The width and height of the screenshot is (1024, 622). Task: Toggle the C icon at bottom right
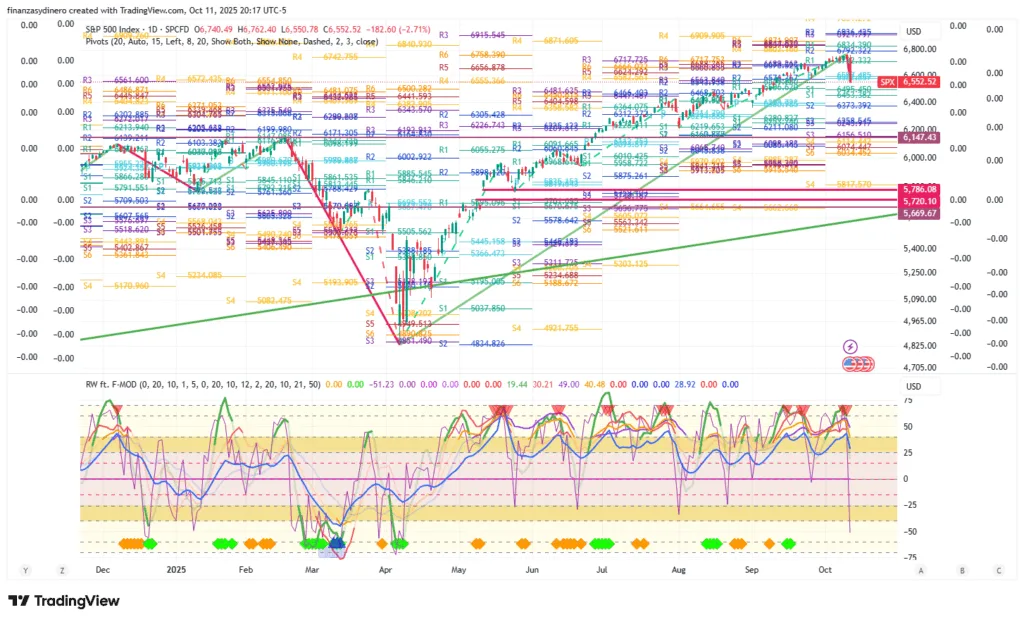[x=997, y=570]
